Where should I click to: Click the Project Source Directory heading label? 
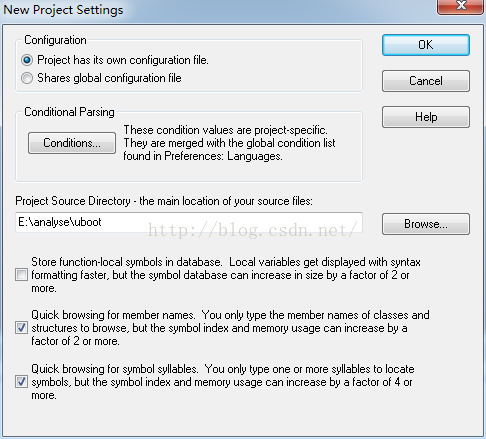(164, 201)
